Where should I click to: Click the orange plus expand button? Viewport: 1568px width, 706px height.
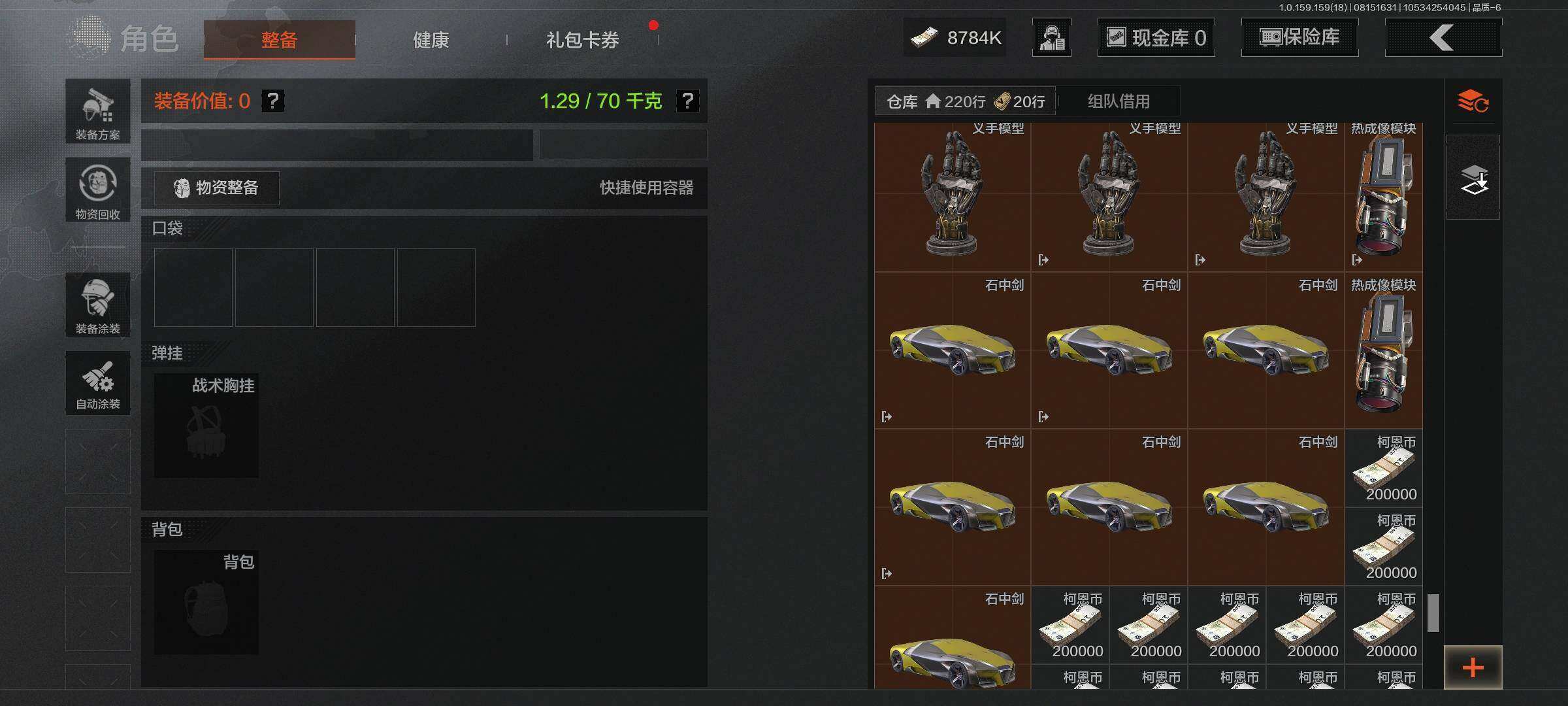(1473, 667)
